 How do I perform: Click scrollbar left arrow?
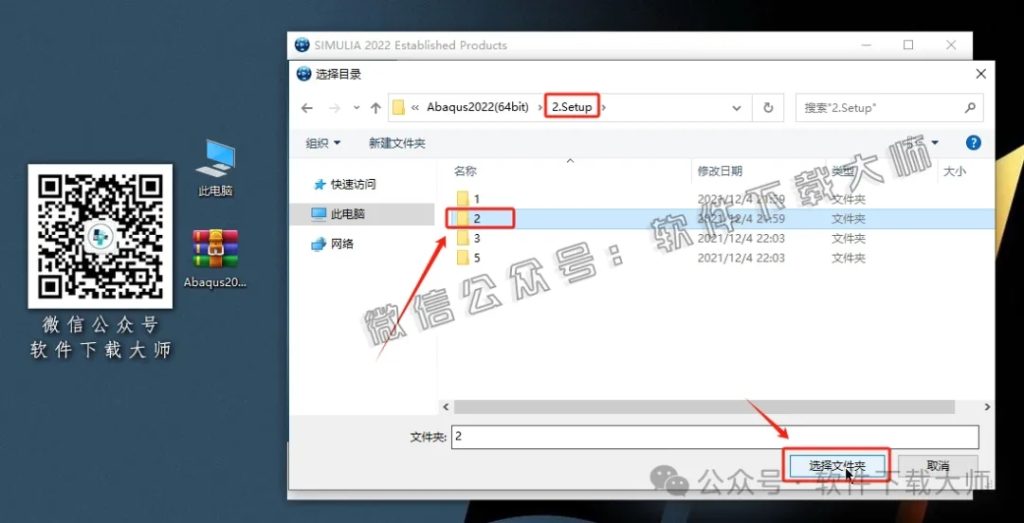pos(446,407)
